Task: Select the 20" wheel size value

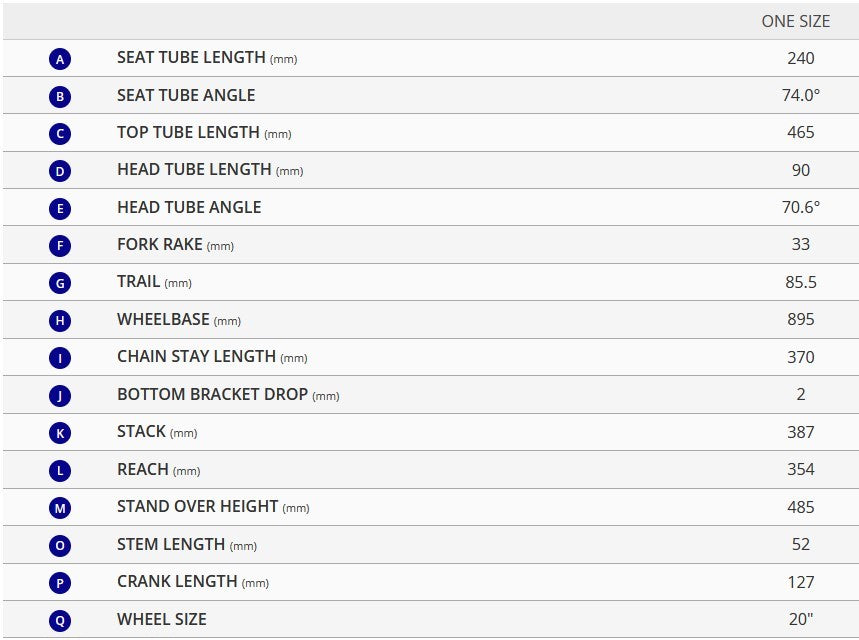Action: pyautogui.click(x=801, y=619)
